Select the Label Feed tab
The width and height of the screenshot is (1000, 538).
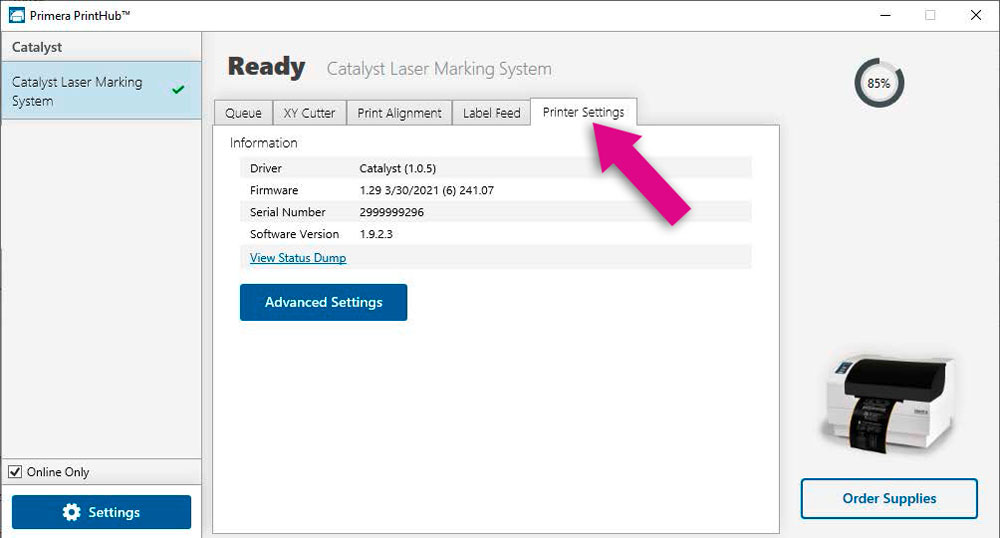click(x=491, y=113)
